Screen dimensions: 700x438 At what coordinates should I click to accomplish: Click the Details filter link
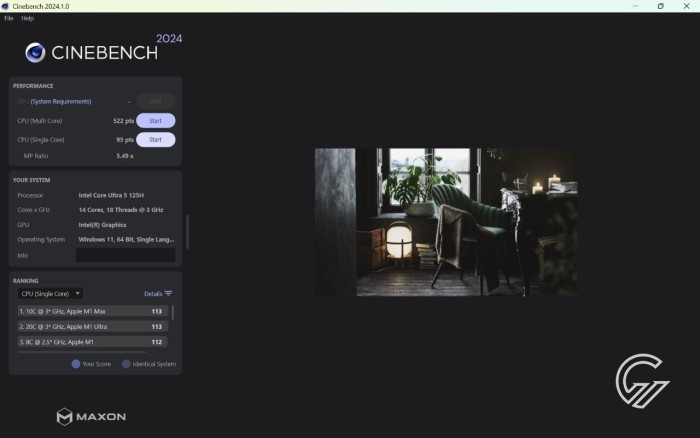point(153,294)
